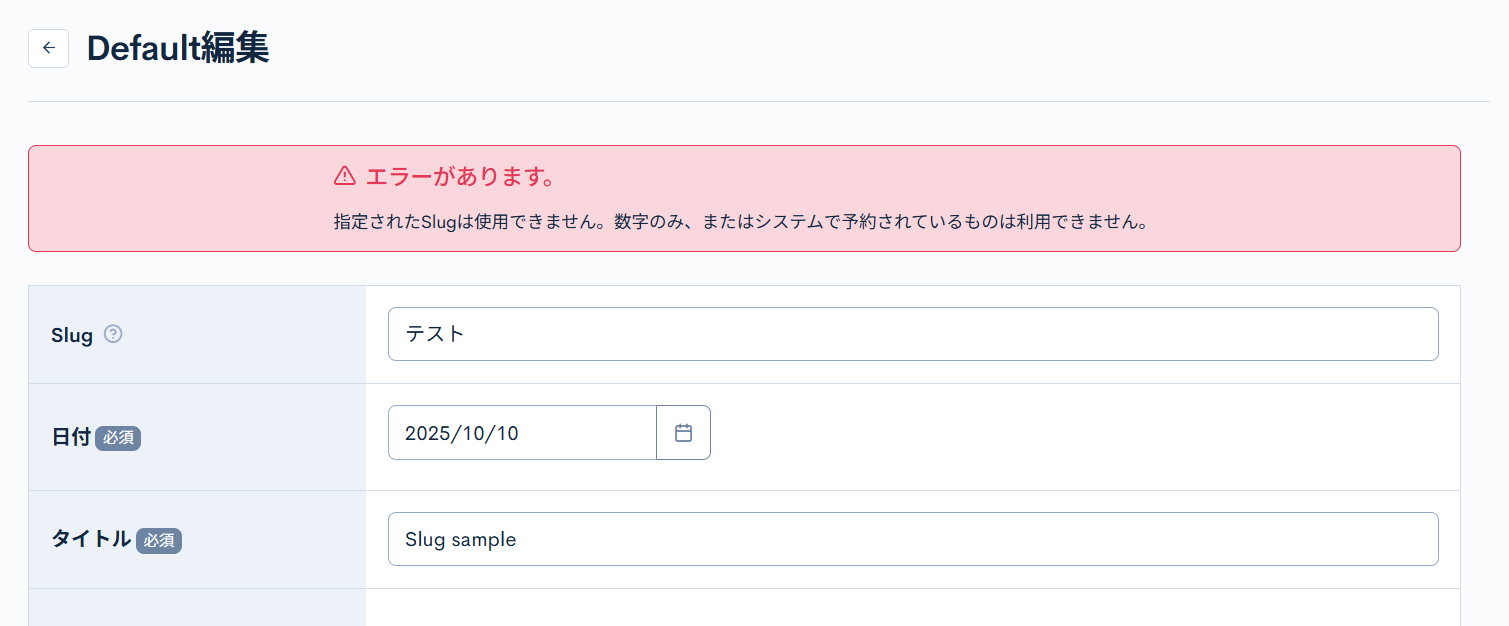The image size is (1509, 626).
Task: Open the calendar date picker icon
Action: tap(683, 432)
